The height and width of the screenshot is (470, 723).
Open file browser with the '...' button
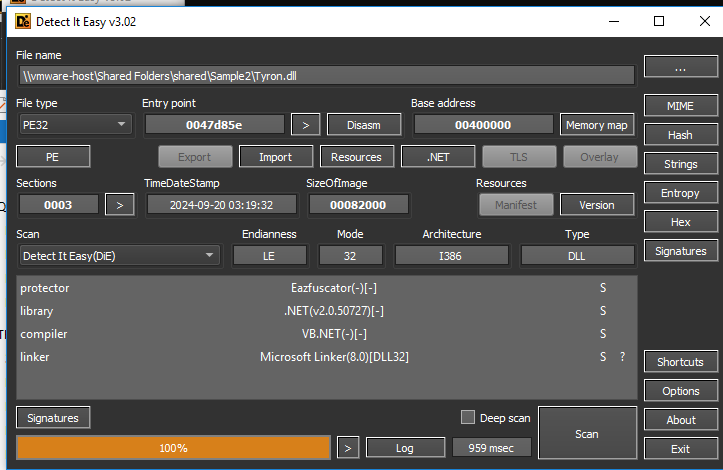681,67
